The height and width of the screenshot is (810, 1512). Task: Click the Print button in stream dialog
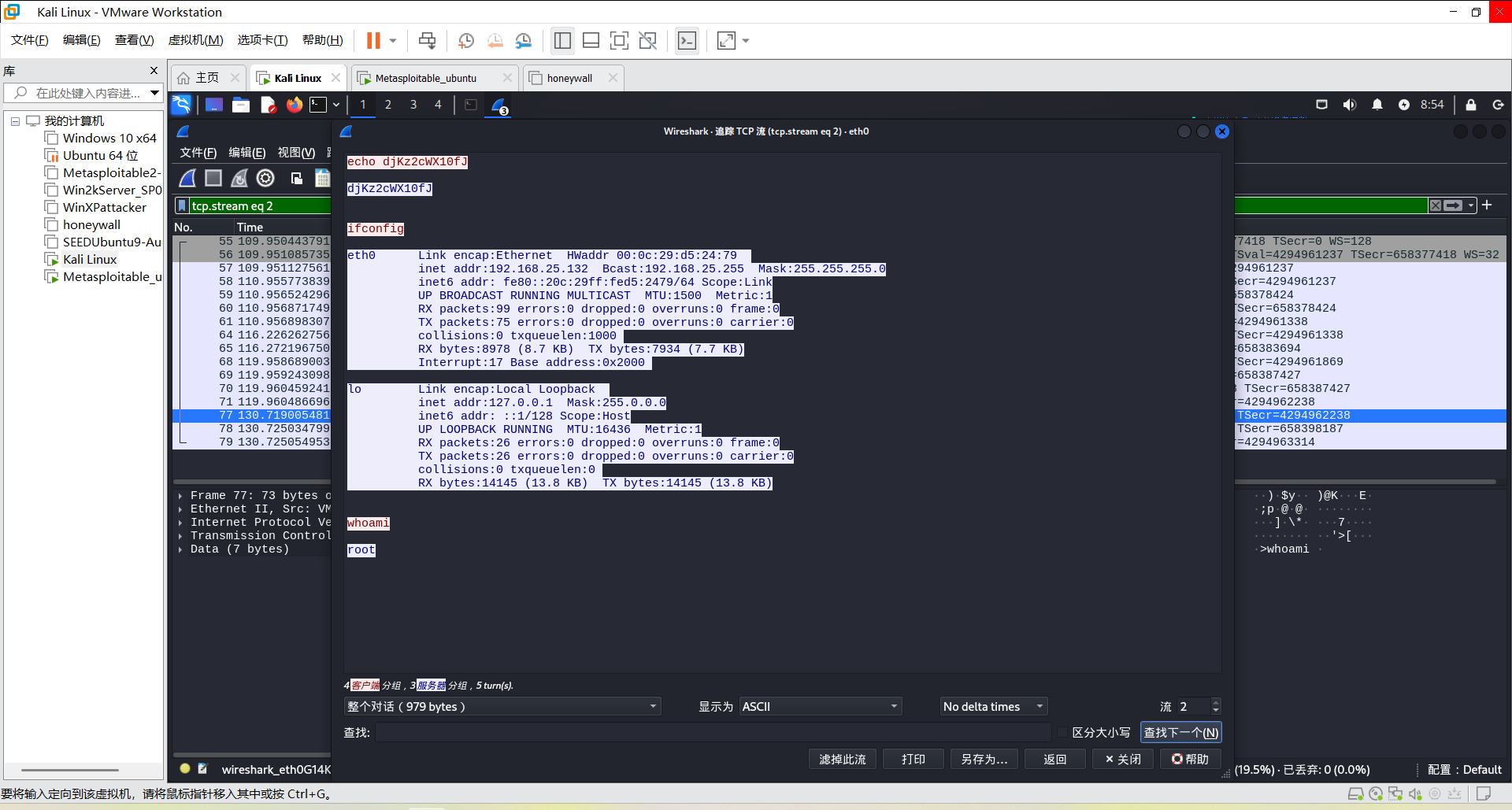point(913,759)
